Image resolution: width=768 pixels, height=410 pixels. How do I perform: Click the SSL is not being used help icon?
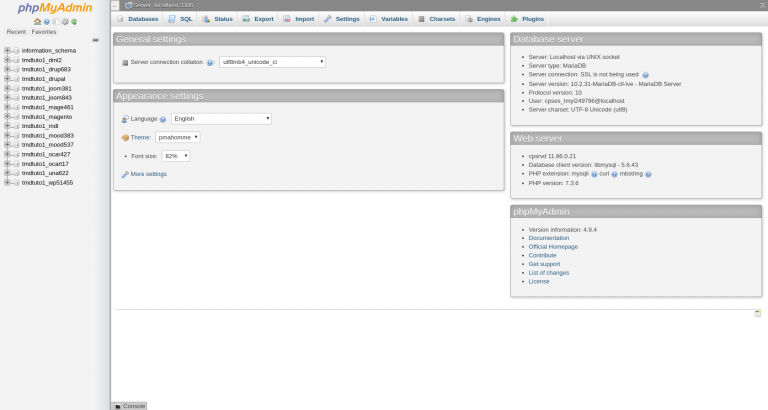[x=646, y=75]
